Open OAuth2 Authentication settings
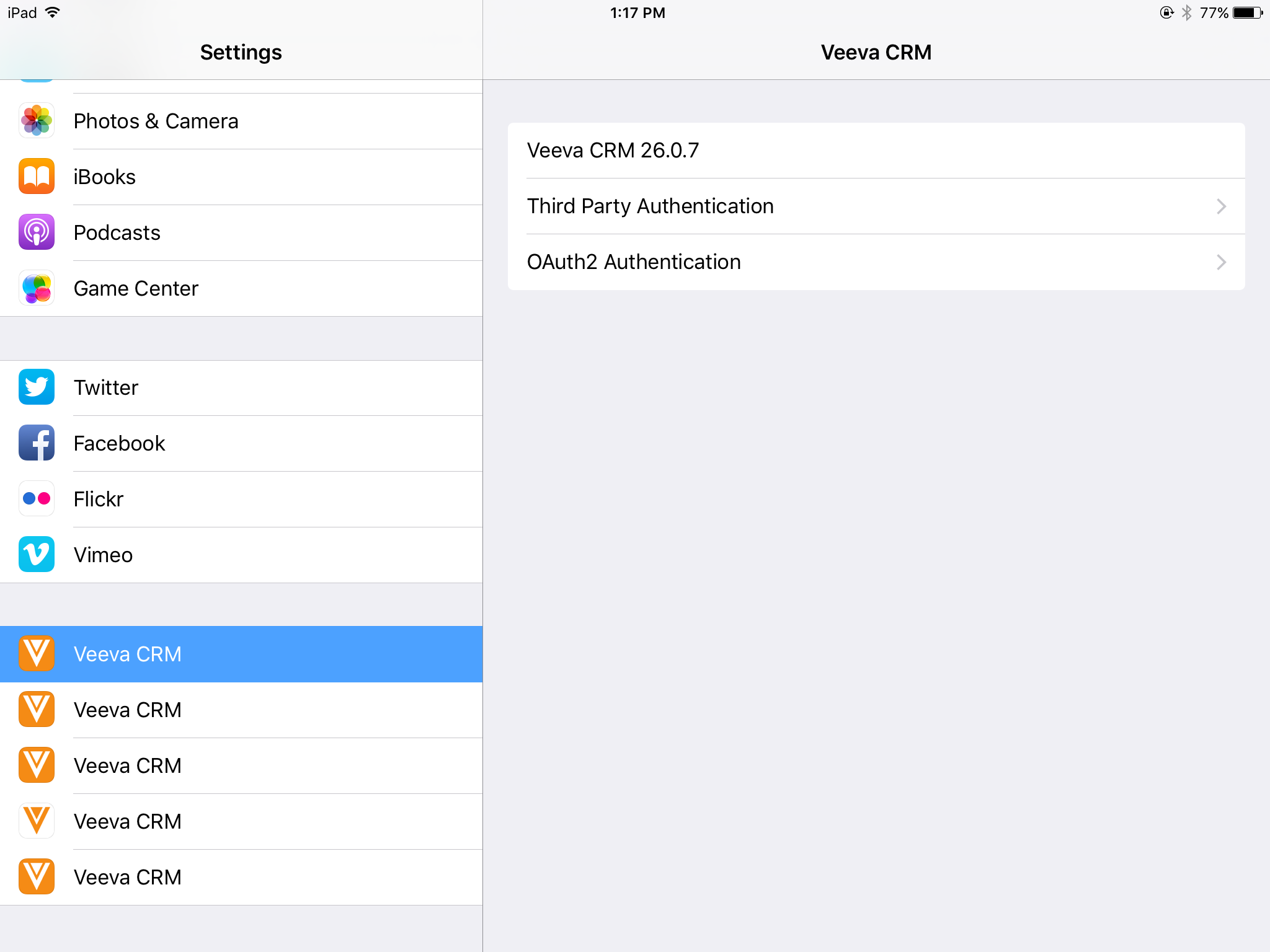This screenshot has width=1270, height=952. pyautogui.click(x=634, y=262)
